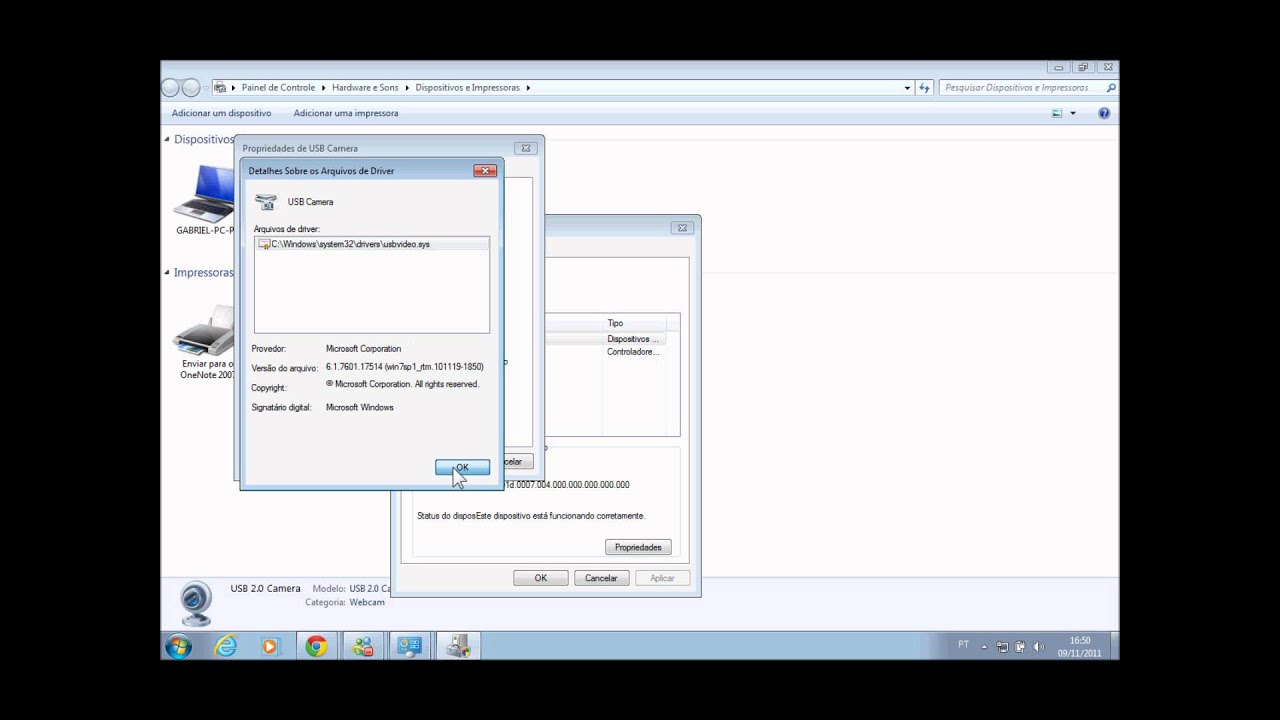Click the volume speaker tray icon

[x=1037, y=646]
